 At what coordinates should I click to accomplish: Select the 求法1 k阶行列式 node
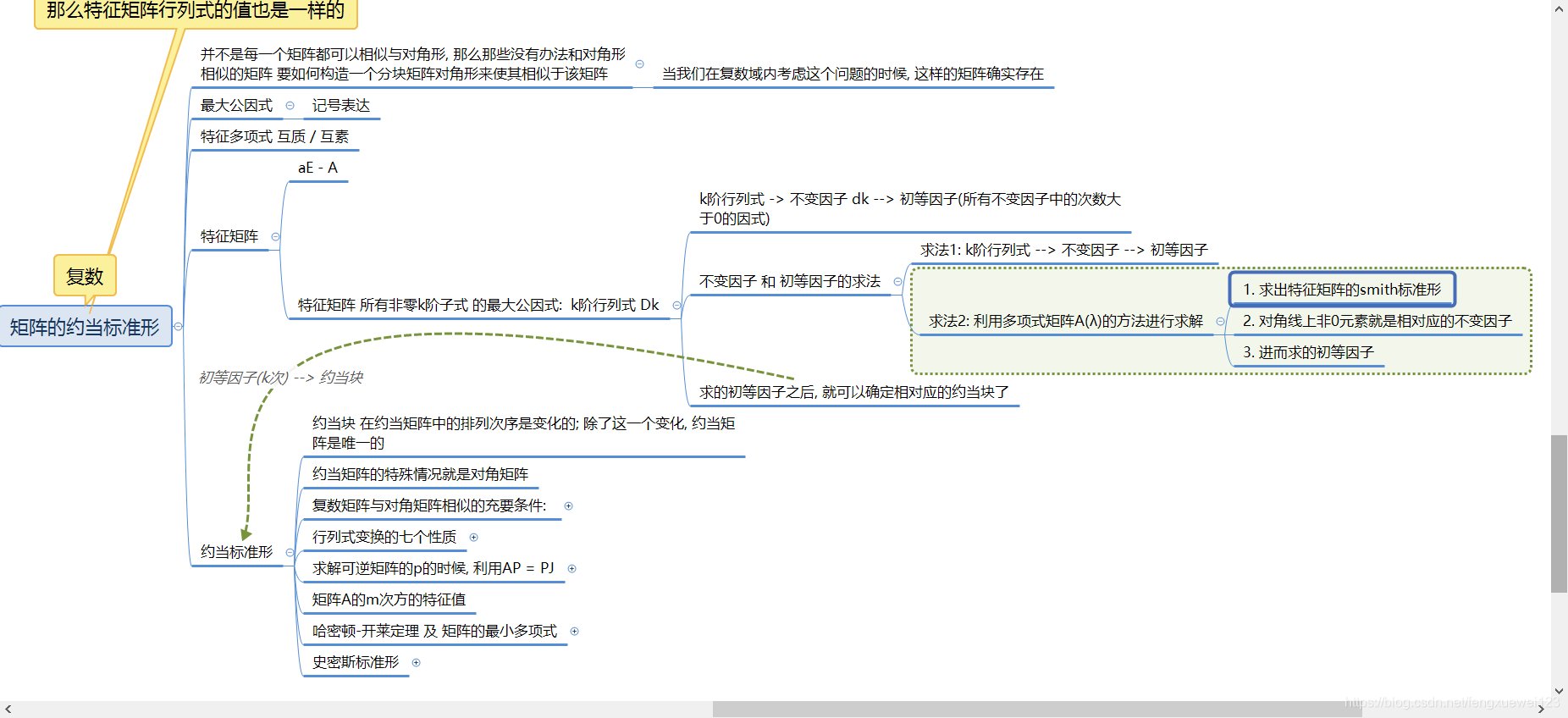(x=1064, y=251)
